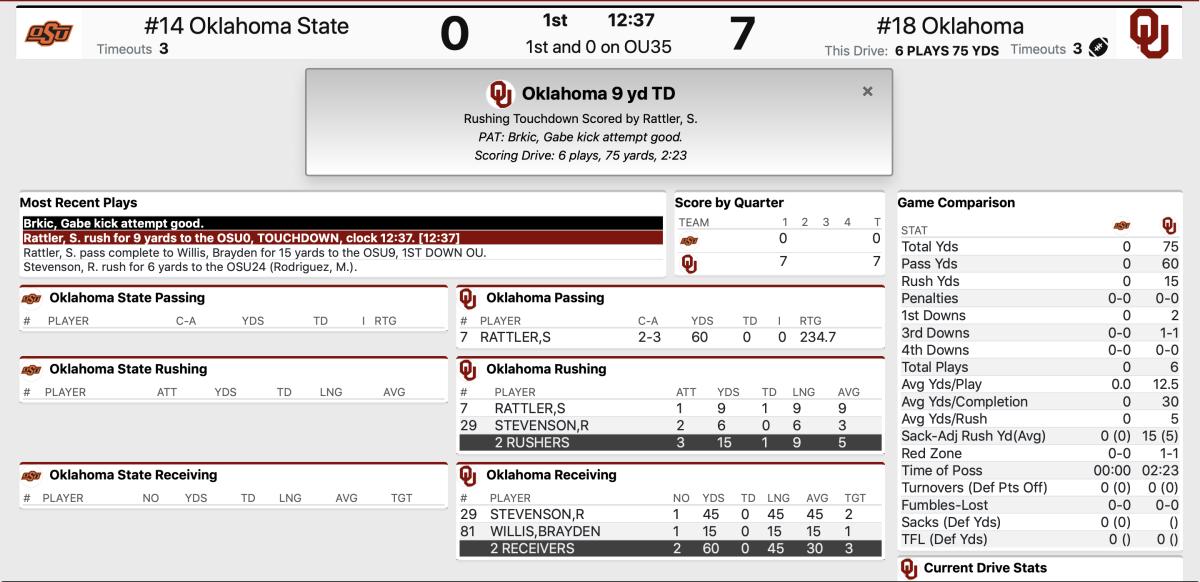Click the Oklahoma Passing panel title

click(545, 297)
